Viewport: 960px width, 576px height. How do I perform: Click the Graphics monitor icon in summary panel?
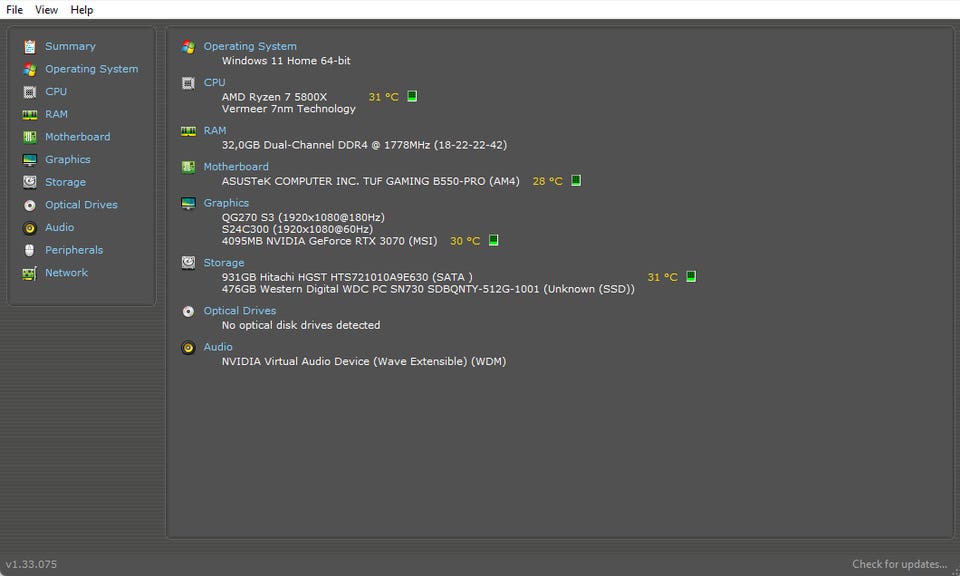(188, 203)
